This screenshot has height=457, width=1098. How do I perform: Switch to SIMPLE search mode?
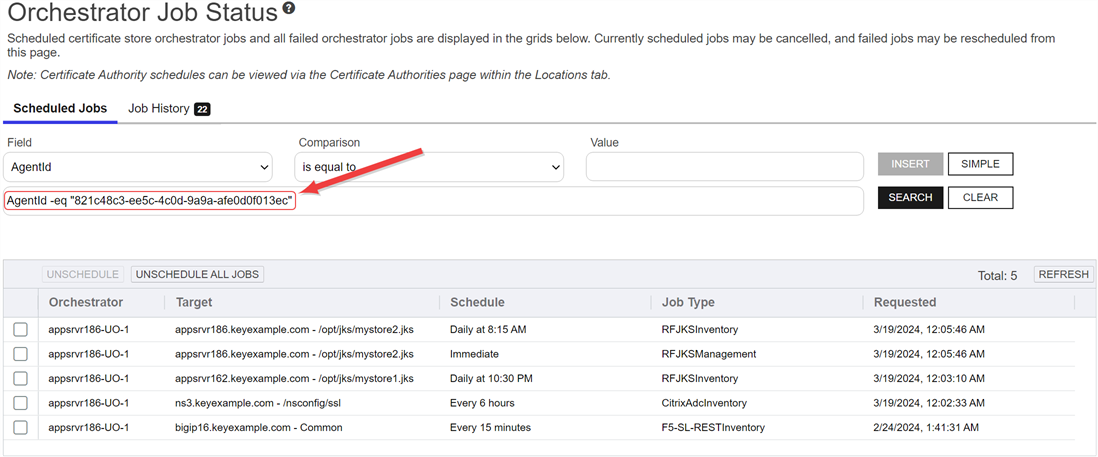point(980,164)
